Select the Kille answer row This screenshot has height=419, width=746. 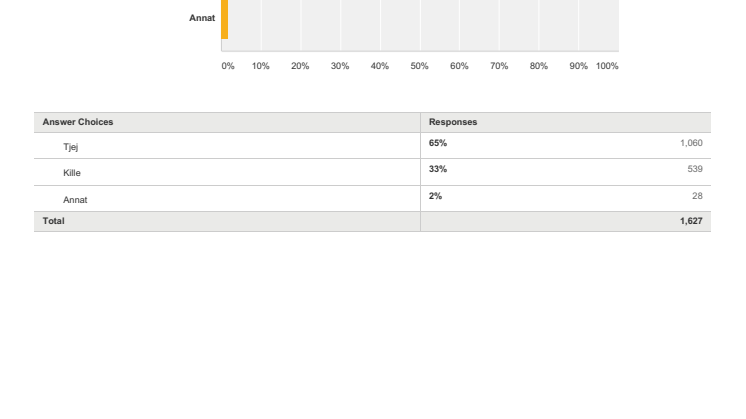(x=373, y=172)
